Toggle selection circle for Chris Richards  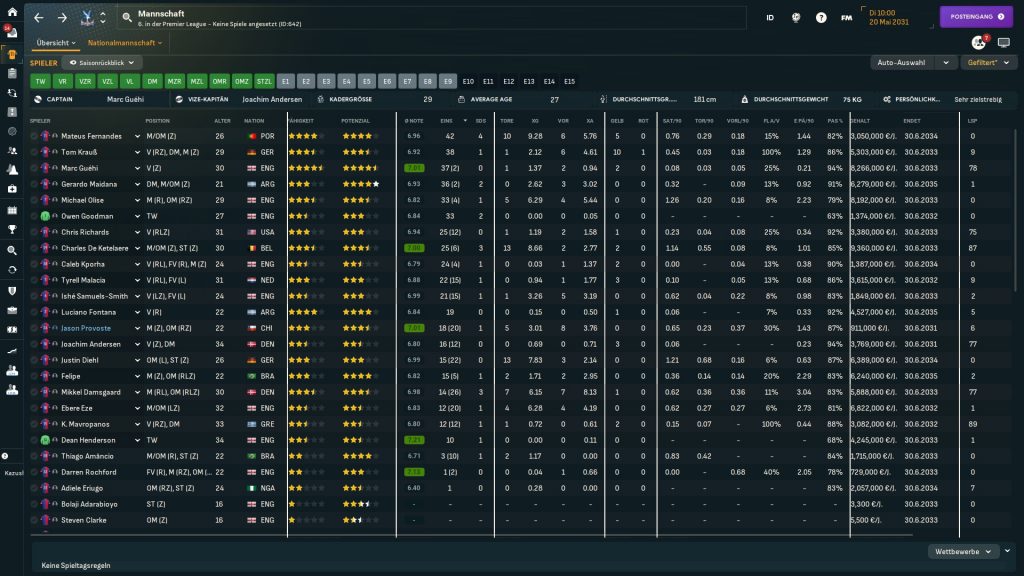click(x=34, y=232)
